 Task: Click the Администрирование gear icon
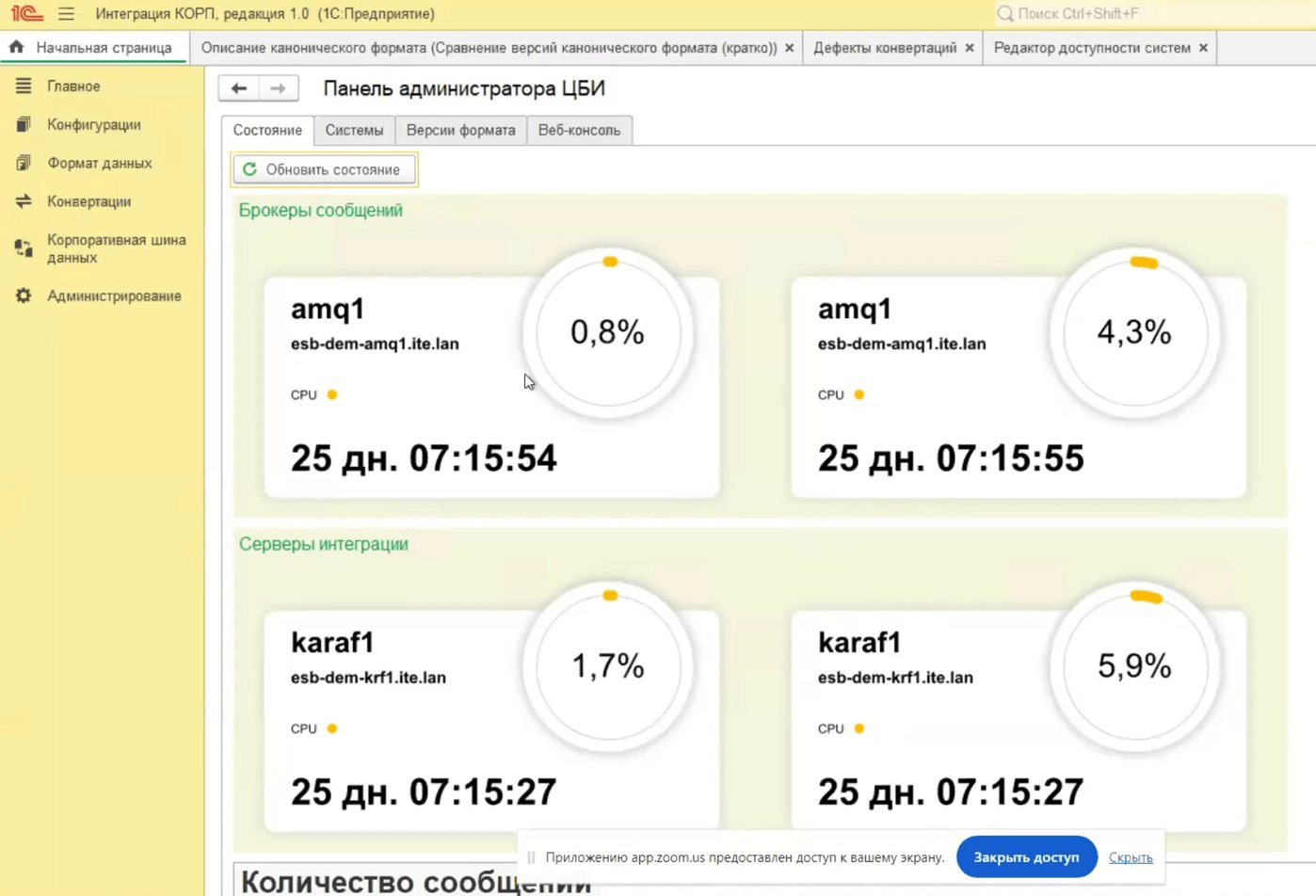pyautogui.click(x=24, y=296)
